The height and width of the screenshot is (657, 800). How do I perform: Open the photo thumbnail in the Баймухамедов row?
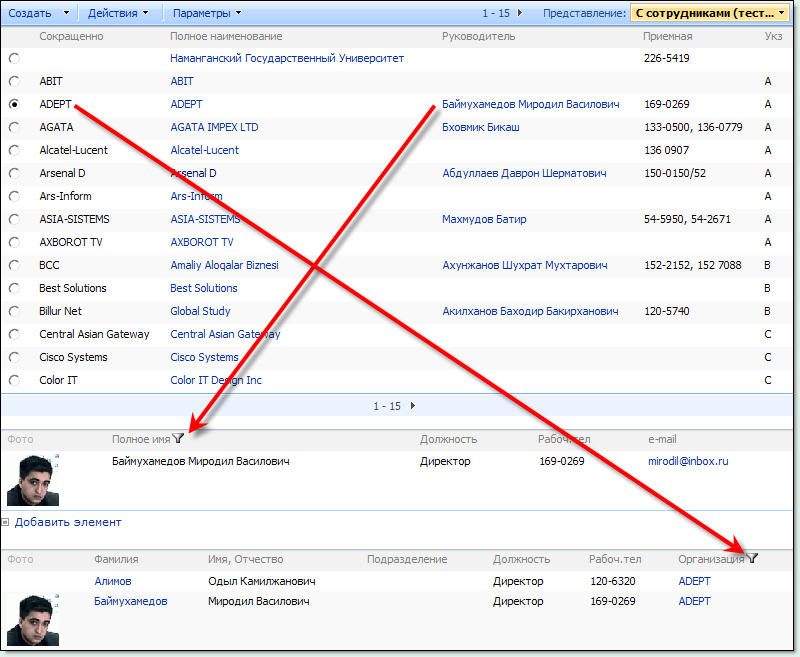click(x=33, y=620)
